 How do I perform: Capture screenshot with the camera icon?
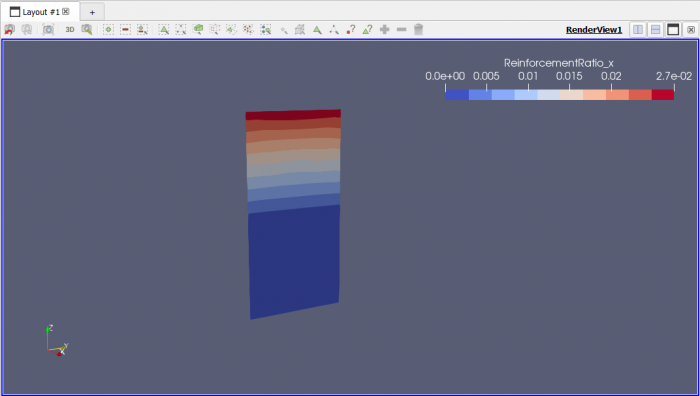click(48, 29)
